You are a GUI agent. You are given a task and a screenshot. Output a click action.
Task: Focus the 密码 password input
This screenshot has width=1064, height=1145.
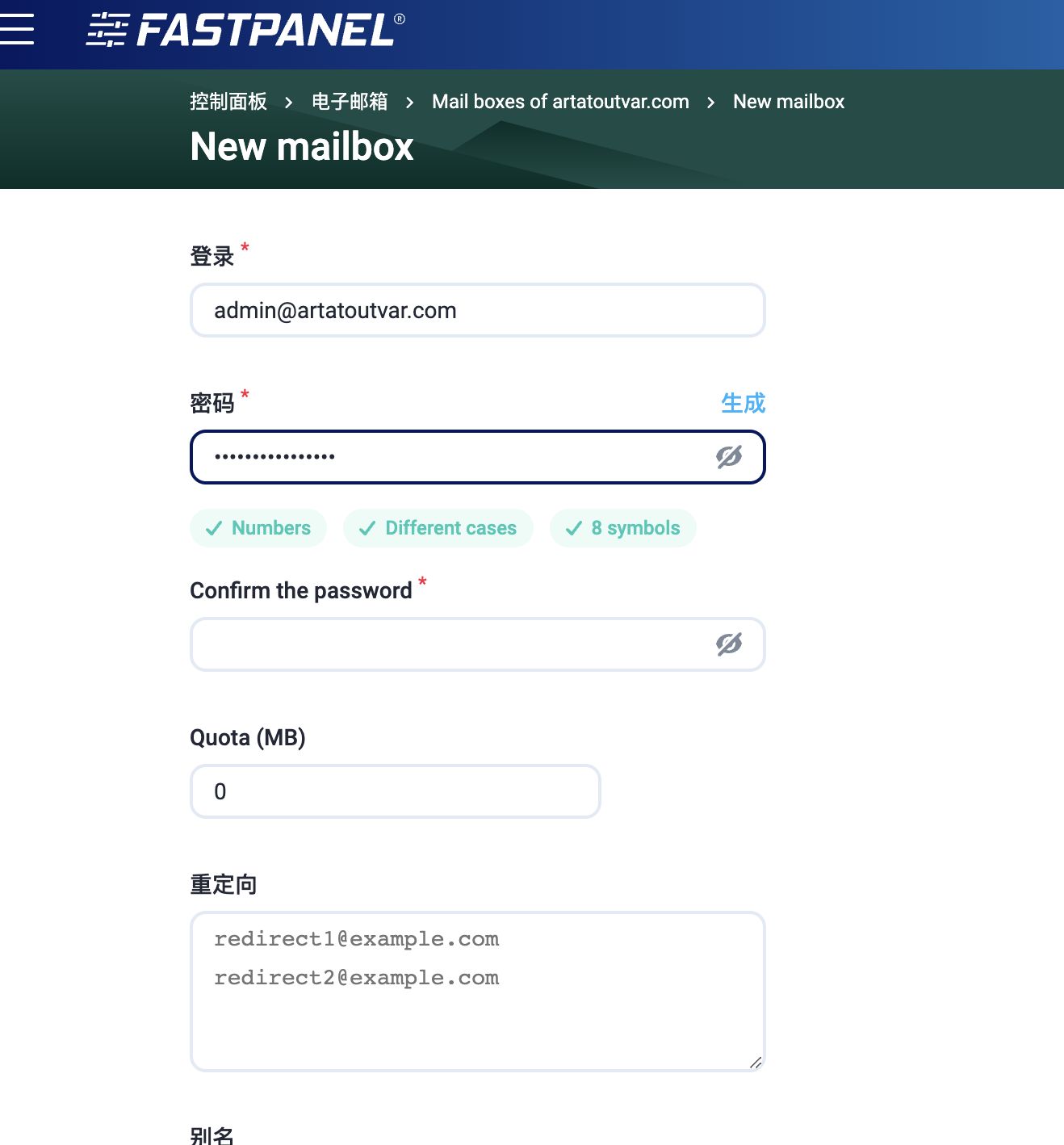[x=444, y=456]
